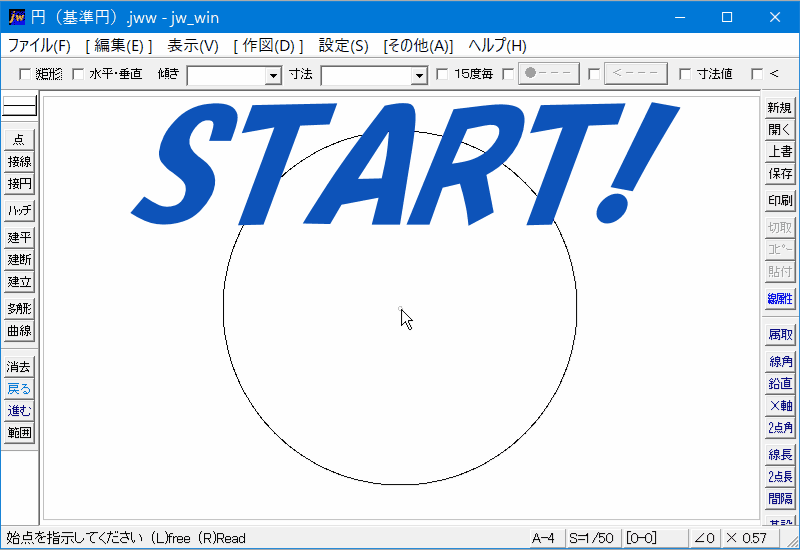Viewport: 800px width, 550px height.
Task: Select the 建断 section tool
Action: click(x=19, y=259)
